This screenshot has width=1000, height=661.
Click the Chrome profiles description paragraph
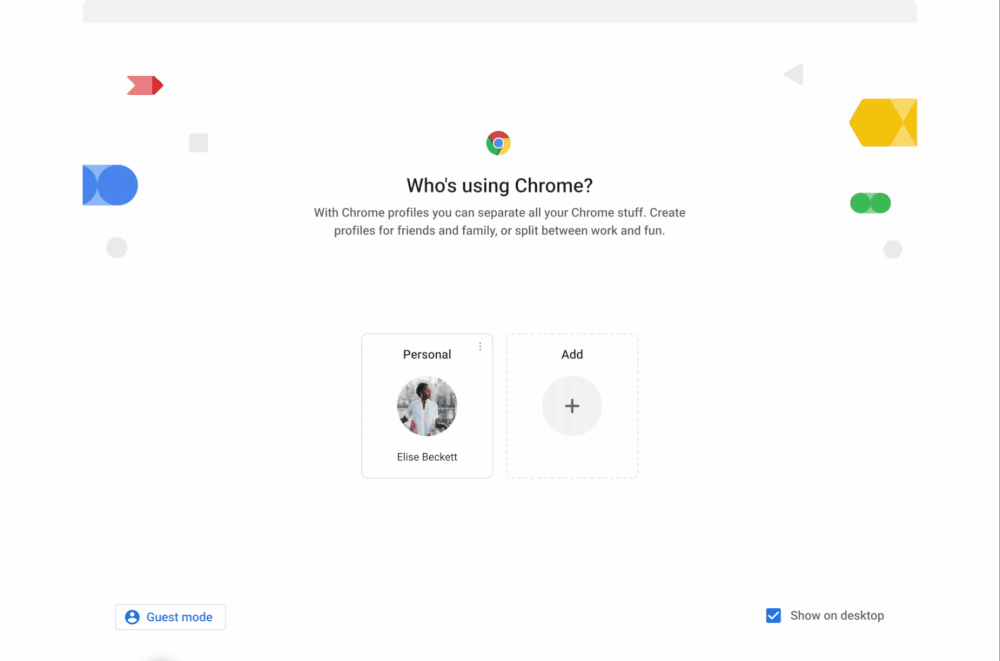(499, 221)
